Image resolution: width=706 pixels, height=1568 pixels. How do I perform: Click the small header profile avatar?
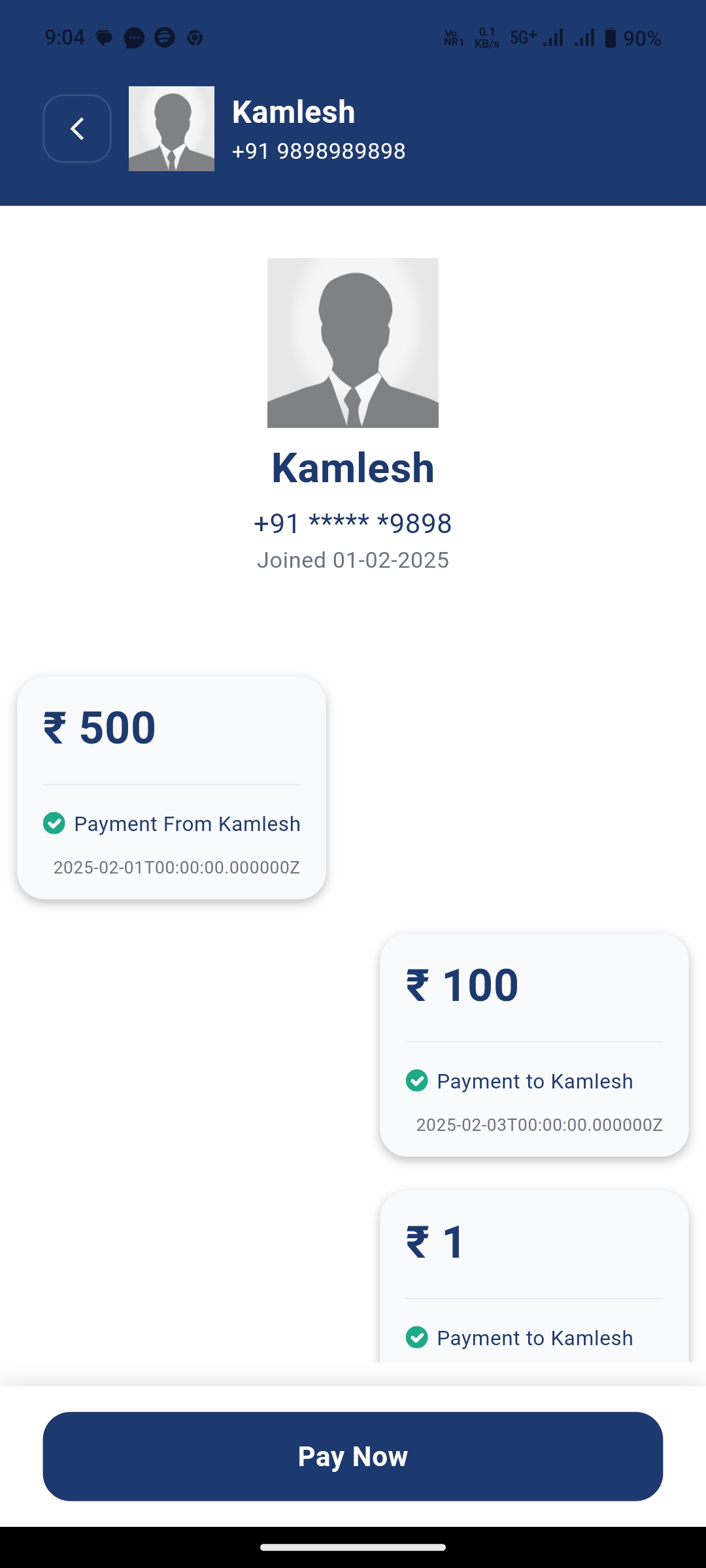point(171,129)
